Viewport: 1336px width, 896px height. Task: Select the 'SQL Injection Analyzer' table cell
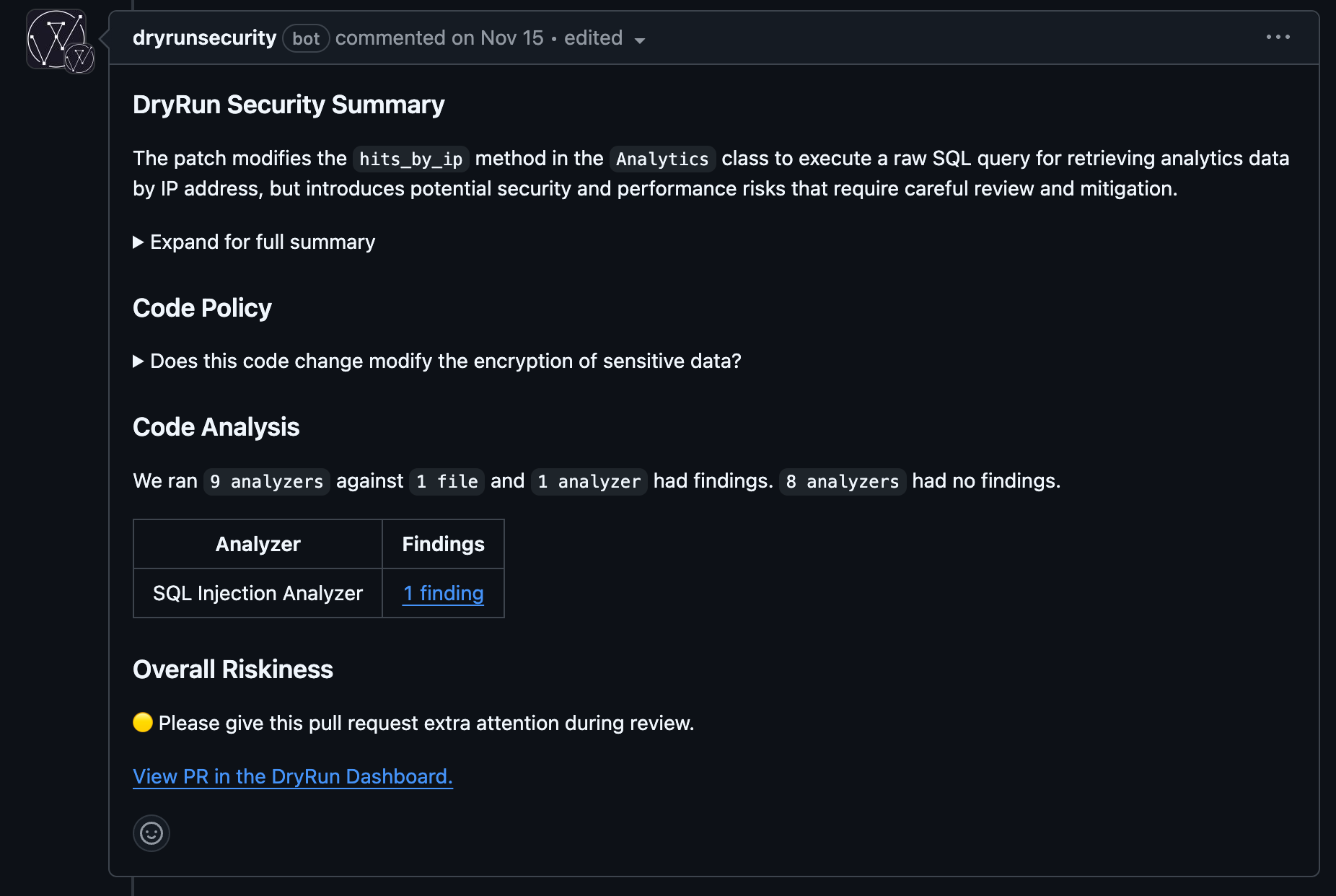pos(258,593)
